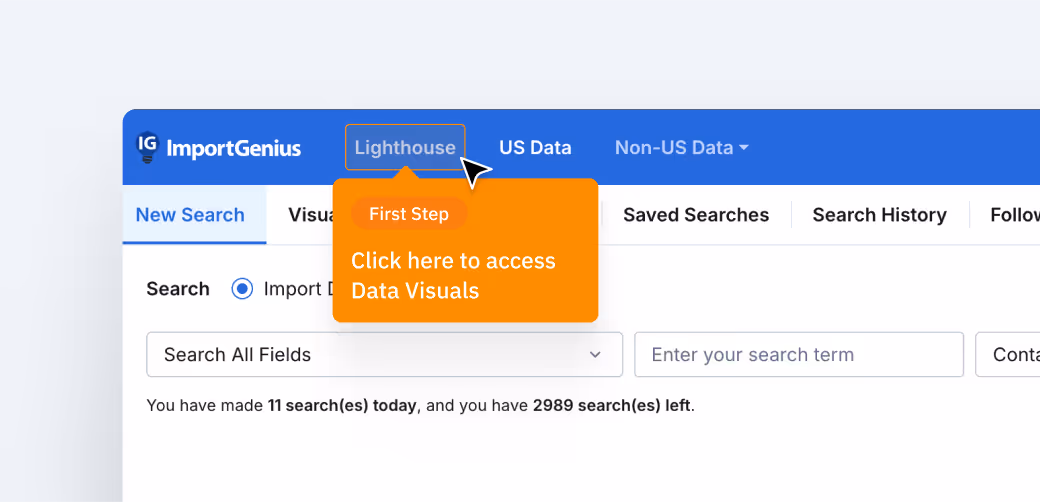Screen dimensions: 1040x502
Task: Click the First Step badge in tooltip
Action: [408, 214]
